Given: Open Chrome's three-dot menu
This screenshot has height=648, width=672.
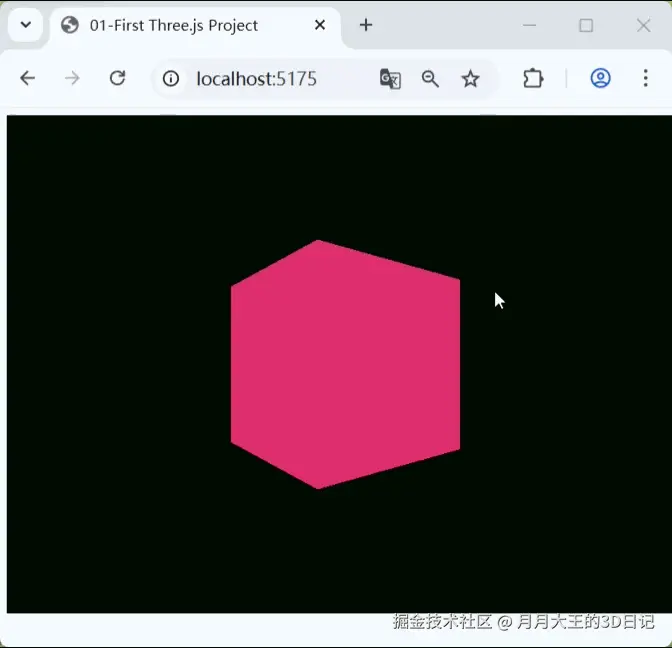Looking at the screenshot, I should [x=645, y=79].
